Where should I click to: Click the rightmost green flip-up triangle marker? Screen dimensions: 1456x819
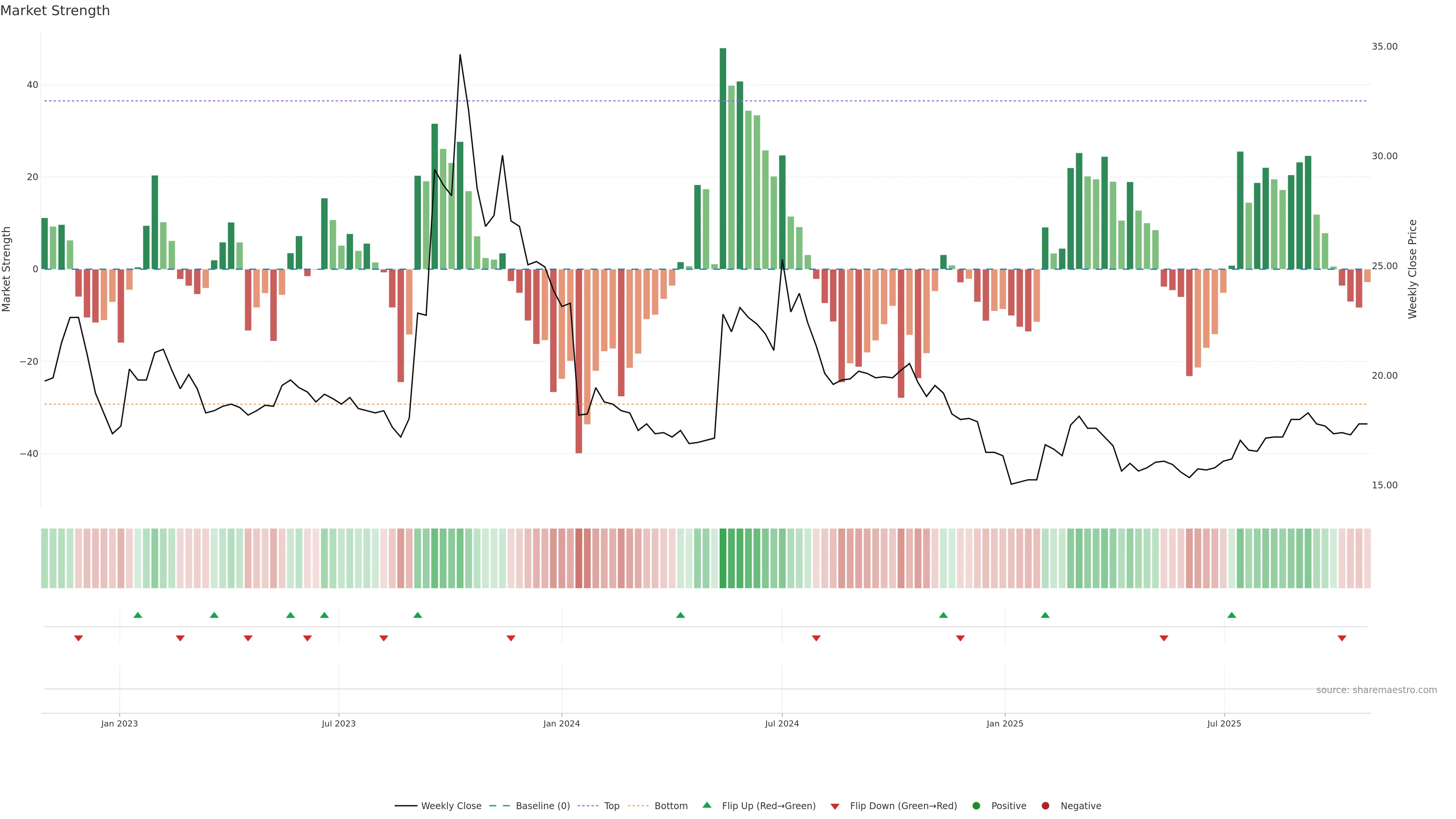point(1232,615)
